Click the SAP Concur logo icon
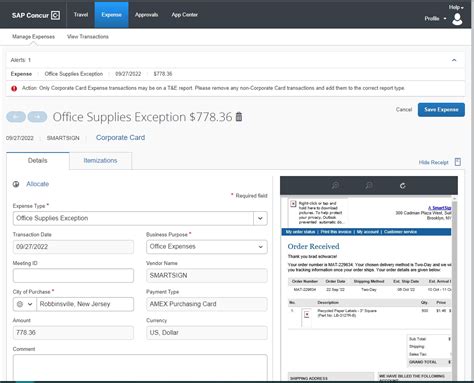Viewport: 474px width, 383px height. tap(55, 15)
